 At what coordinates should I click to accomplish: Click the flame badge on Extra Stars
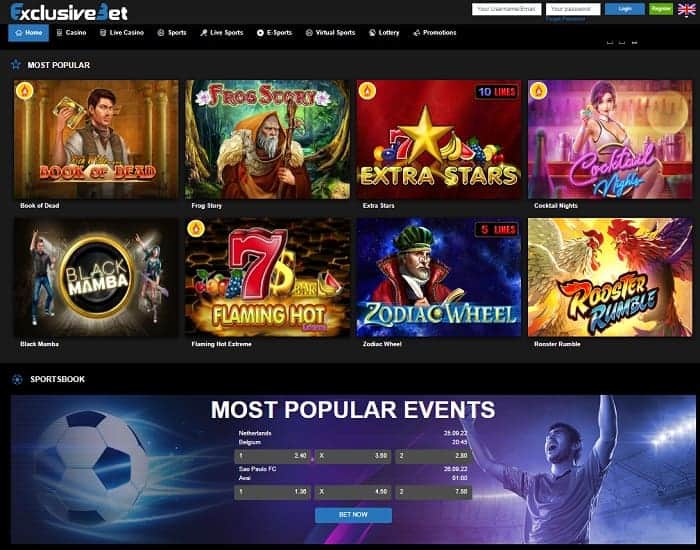click(x=367, y=91)
